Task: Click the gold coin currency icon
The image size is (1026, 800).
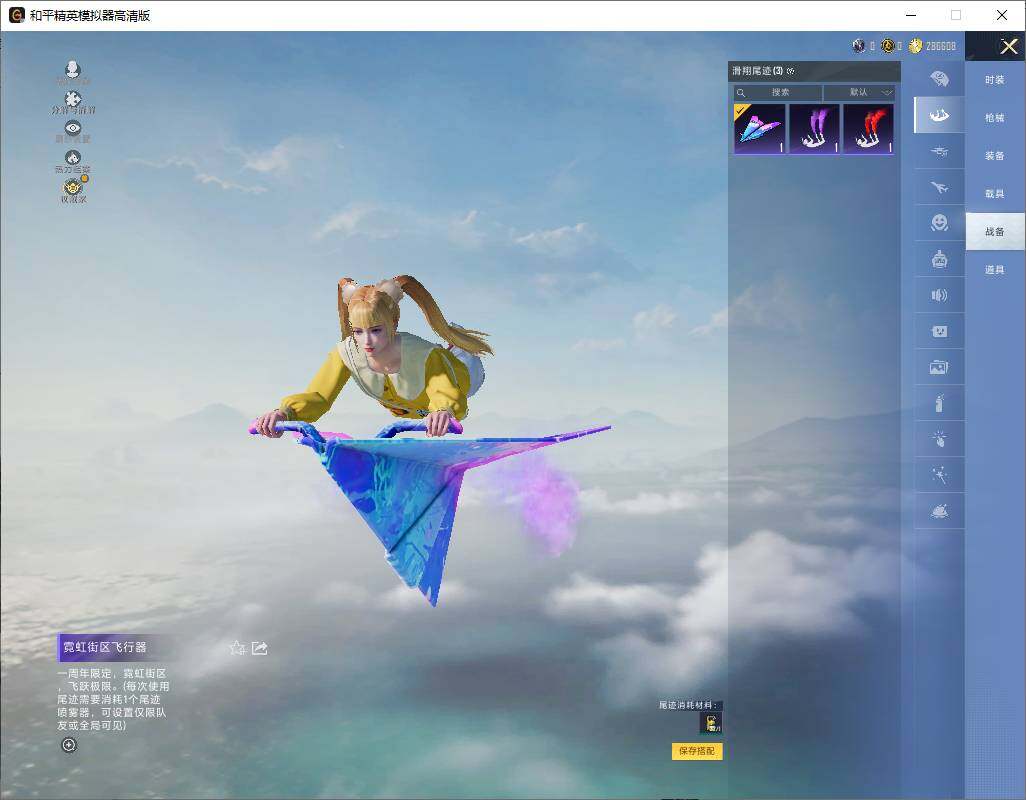Action: click(915, 46)
